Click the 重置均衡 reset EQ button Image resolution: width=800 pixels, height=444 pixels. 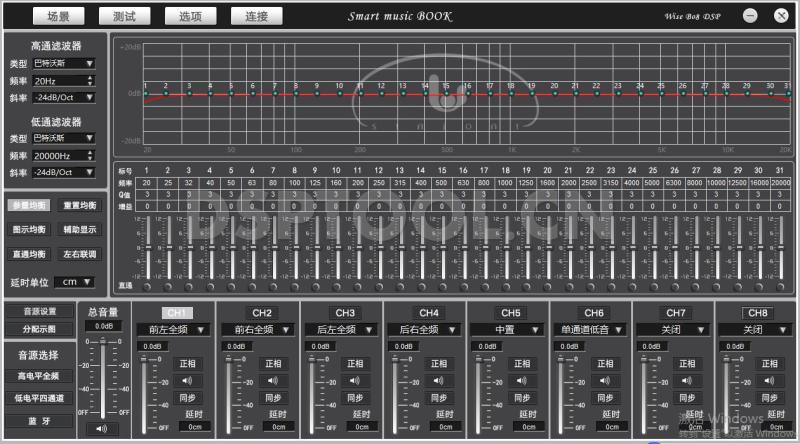pyautogui.click(x=80, y=205)
